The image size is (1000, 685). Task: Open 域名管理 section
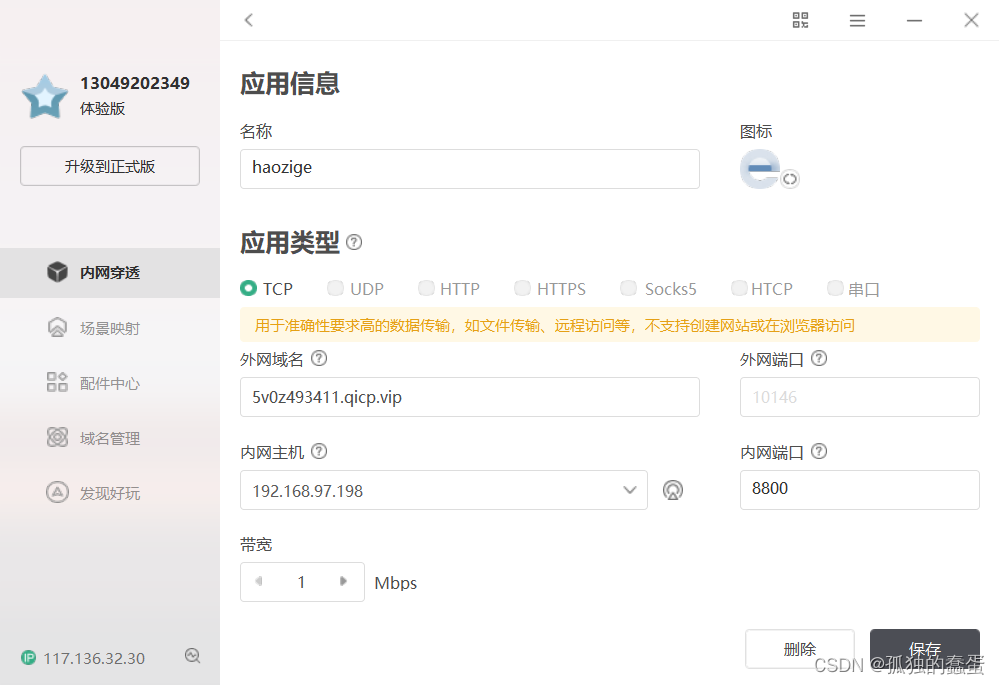[110, 438]
